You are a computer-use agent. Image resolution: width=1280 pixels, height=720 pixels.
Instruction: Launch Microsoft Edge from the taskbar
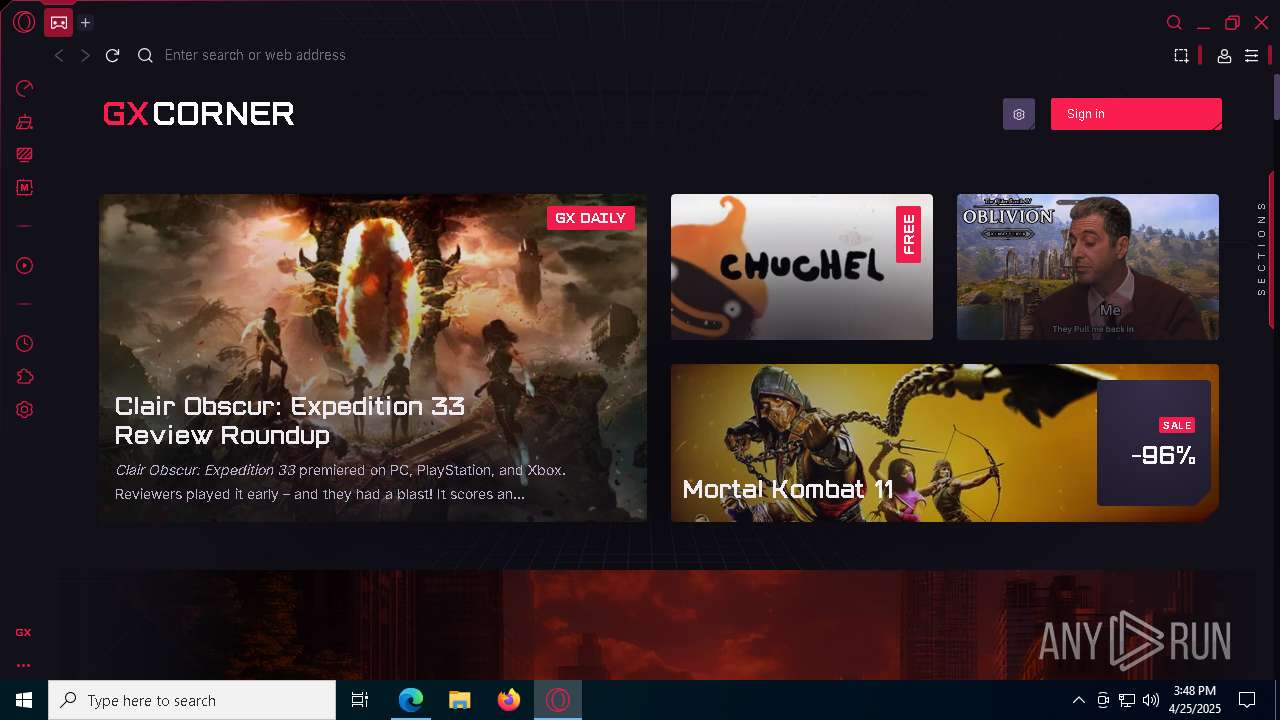[411, 700]
